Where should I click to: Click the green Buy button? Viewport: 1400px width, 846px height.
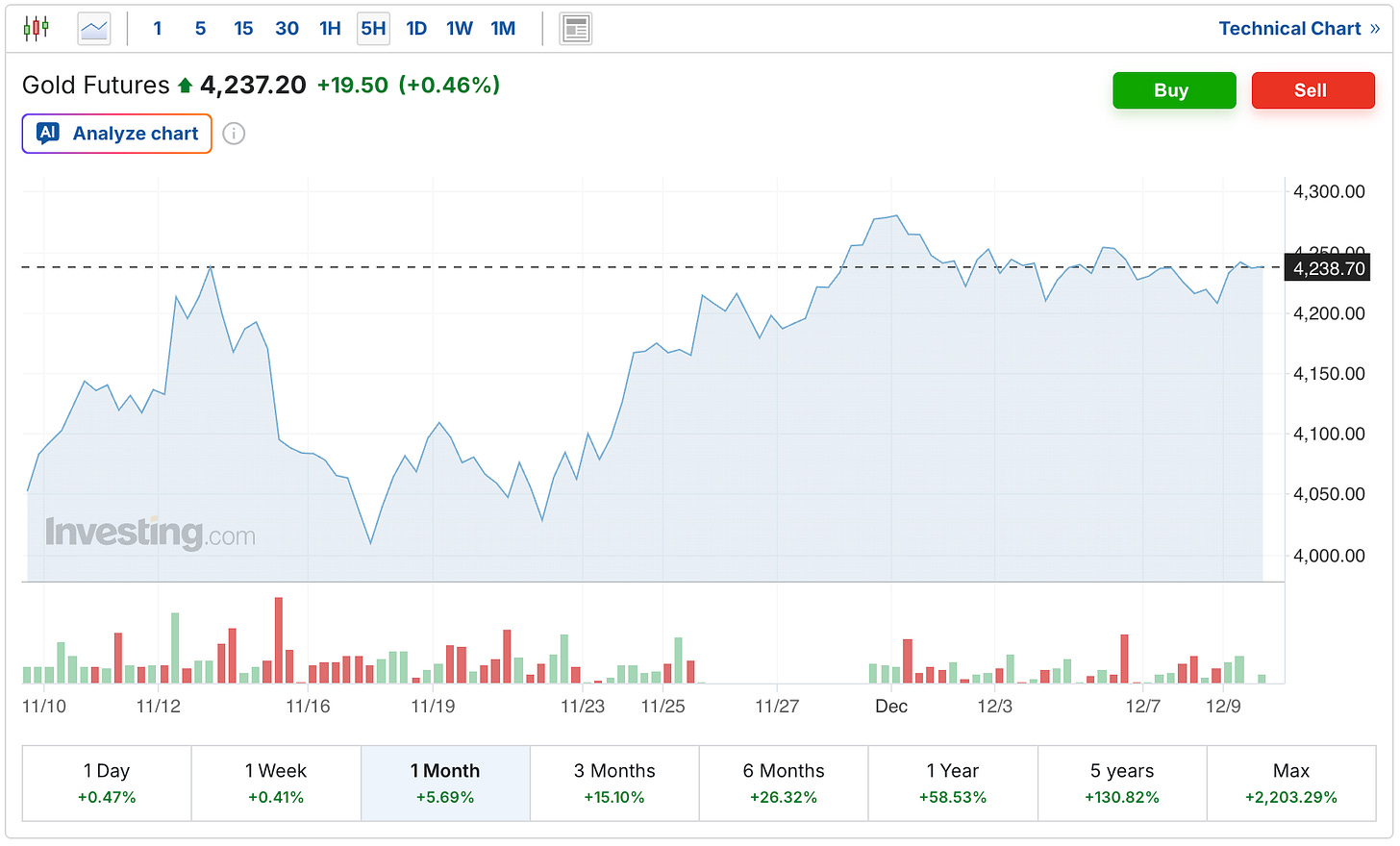point(1173,90)
